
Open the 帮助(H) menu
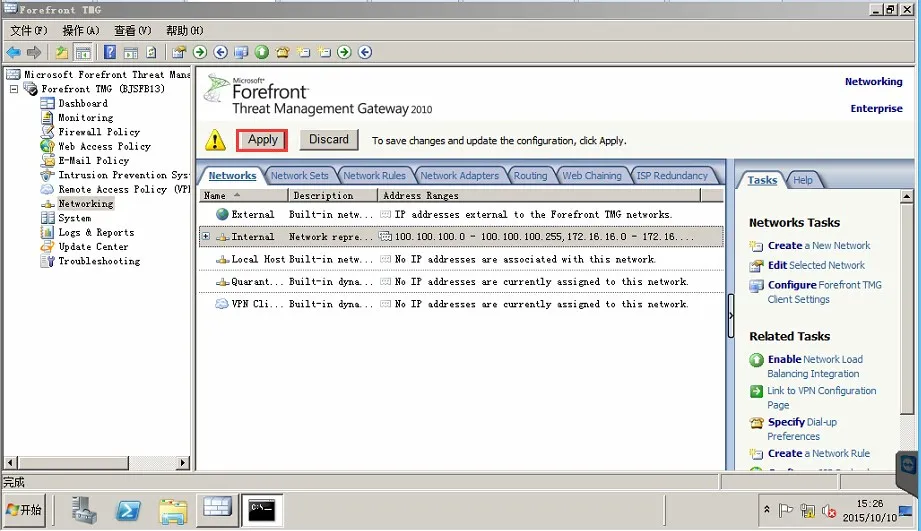pos(184,31)
